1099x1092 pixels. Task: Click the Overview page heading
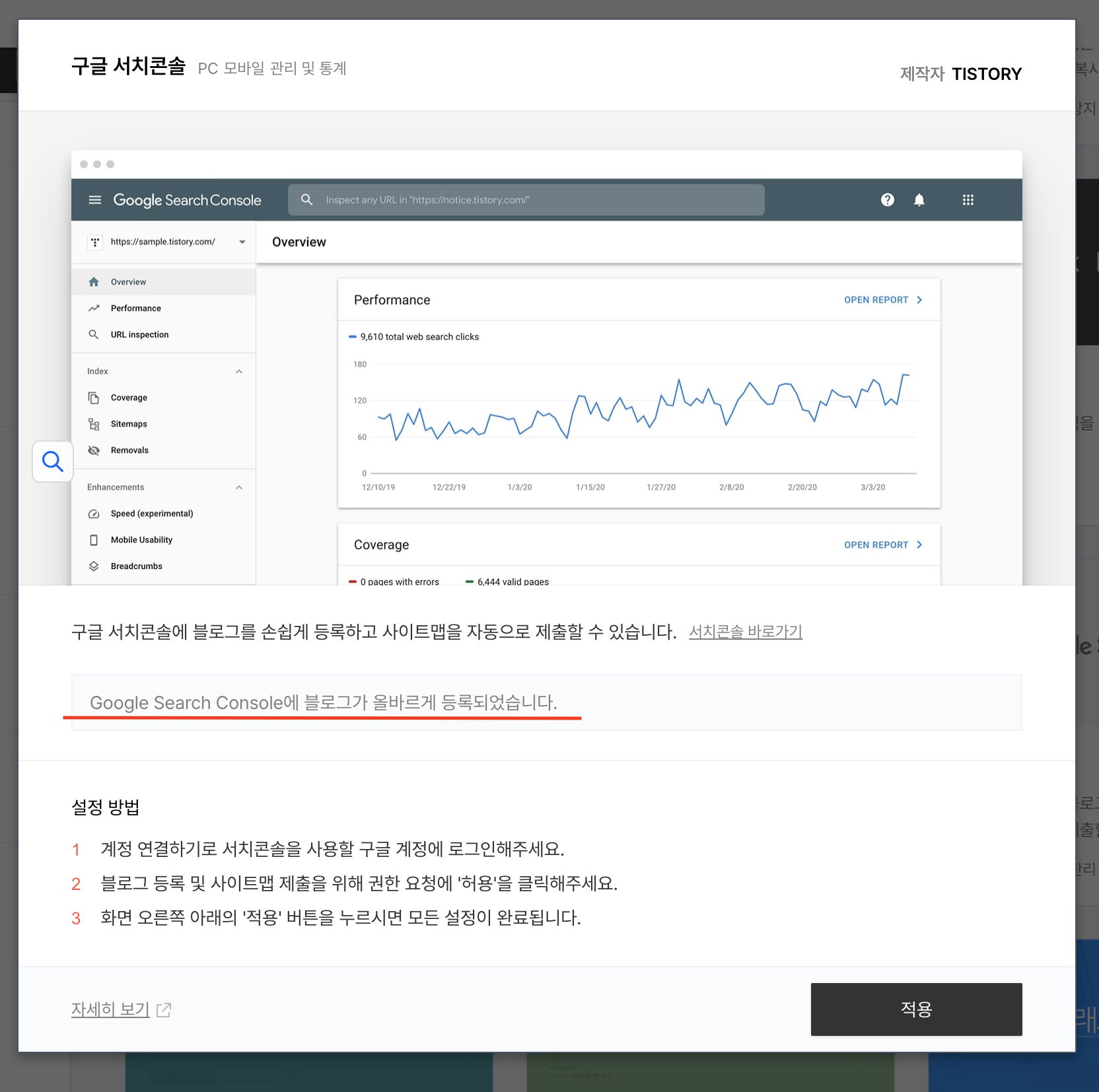(299, 242)
